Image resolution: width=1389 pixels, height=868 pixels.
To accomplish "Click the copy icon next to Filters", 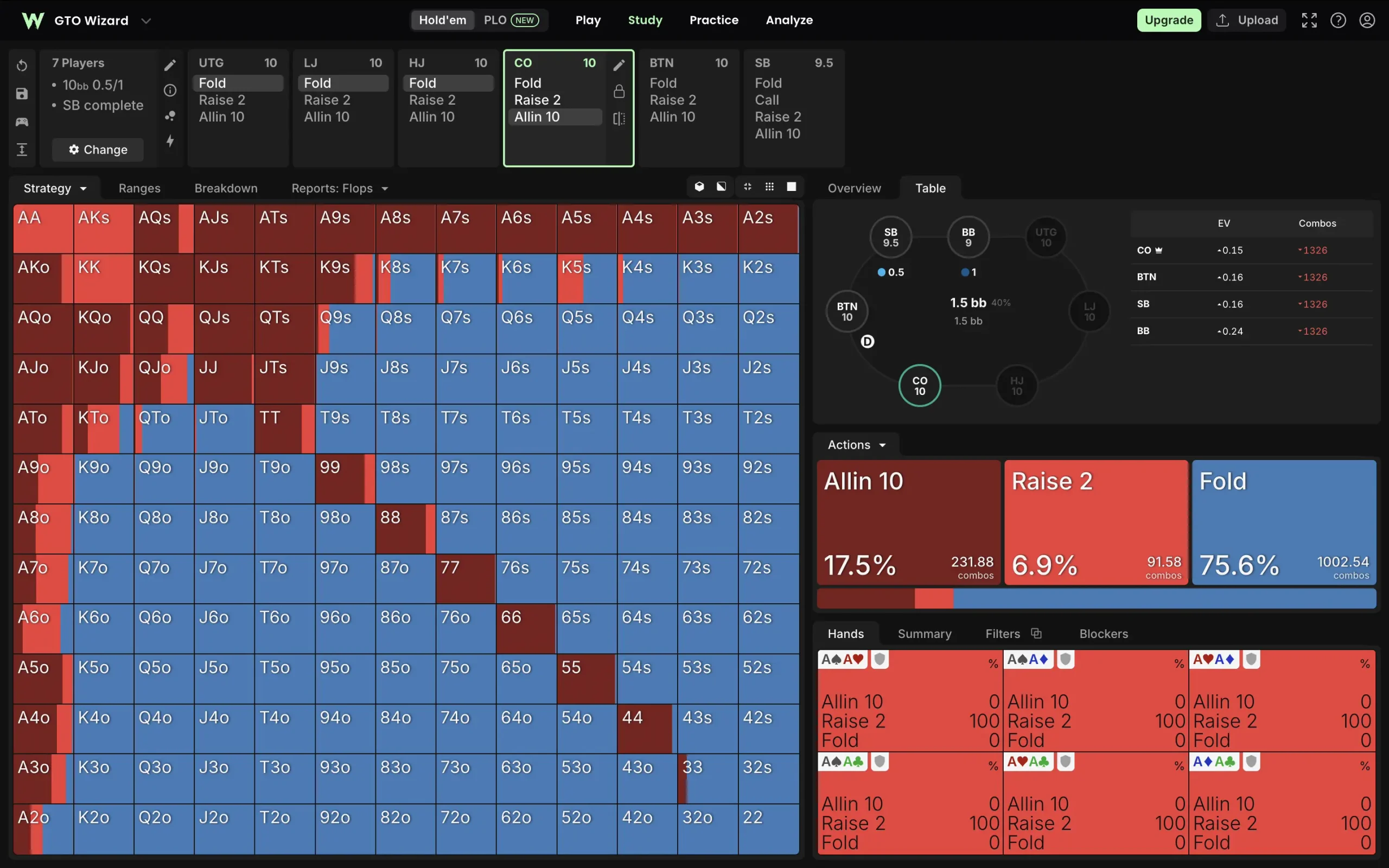I will [1036, 633].
